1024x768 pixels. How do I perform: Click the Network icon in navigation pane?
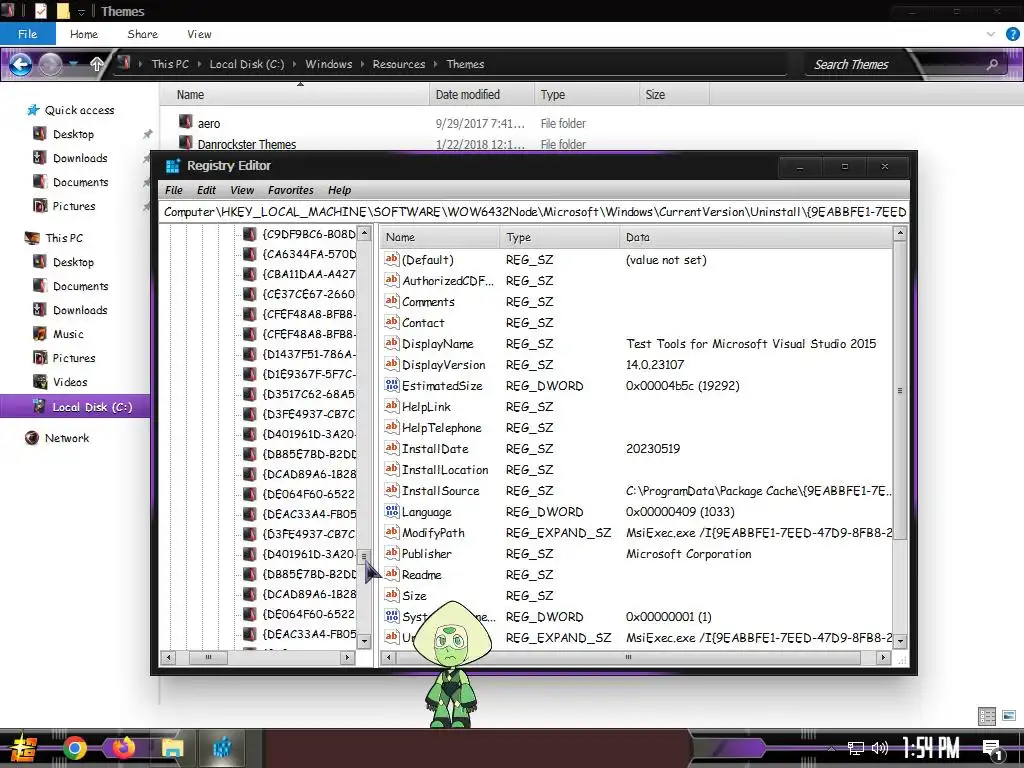click(31, 438)
